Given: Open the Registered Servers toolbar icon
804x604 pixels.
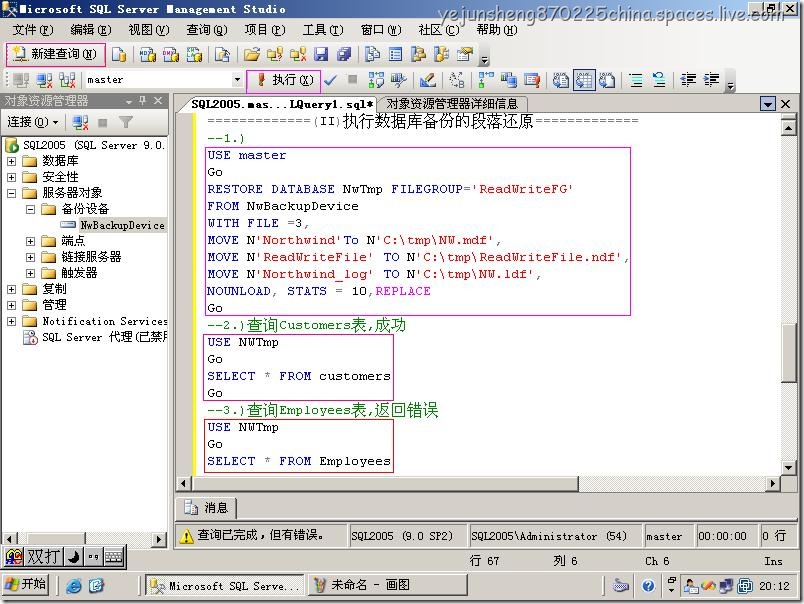Looking at the screenshot, I should coord(372,54).
